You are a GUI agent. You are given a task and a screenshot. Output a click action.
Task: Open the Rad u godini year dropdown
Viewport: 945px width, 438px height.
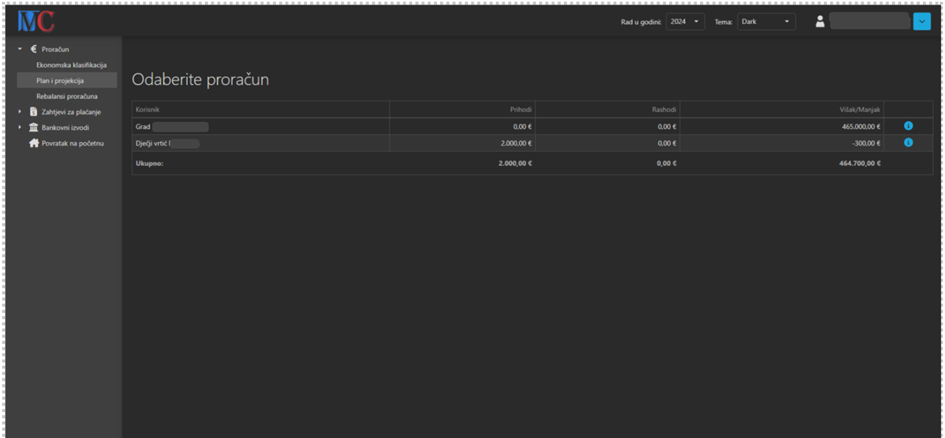coord(685,21)
